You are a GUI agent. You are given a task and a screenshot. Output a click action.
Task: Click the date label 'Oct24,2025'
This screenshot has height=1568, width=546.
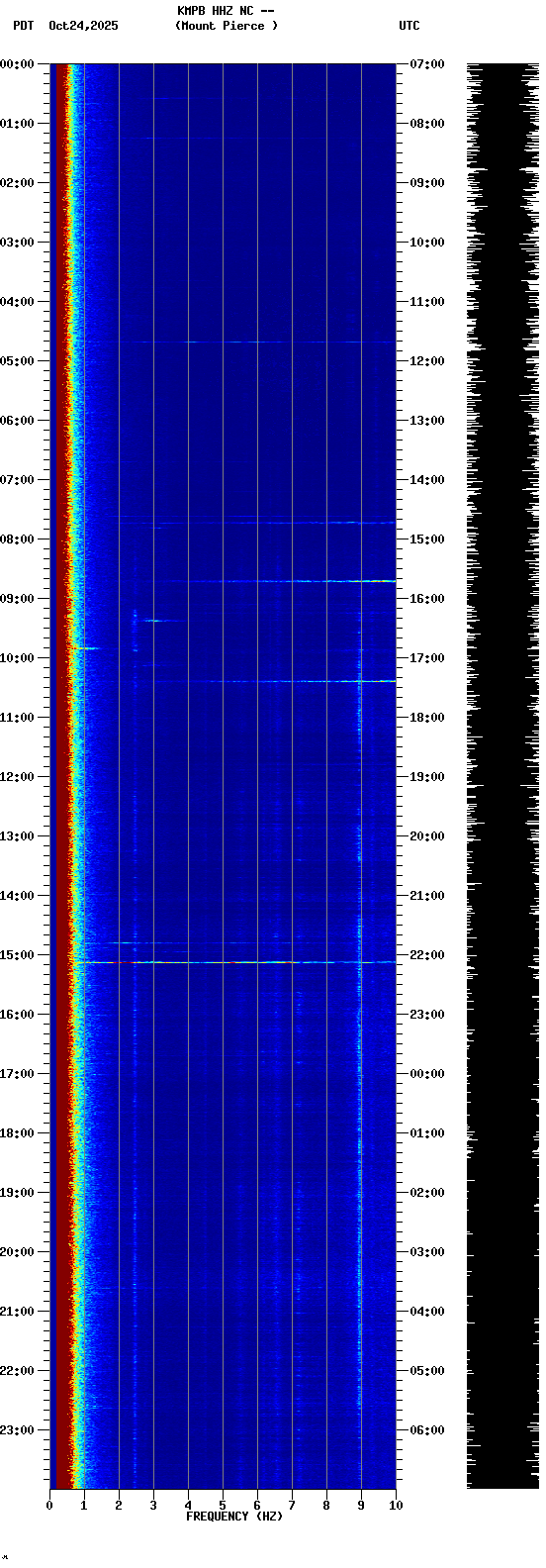83,26
